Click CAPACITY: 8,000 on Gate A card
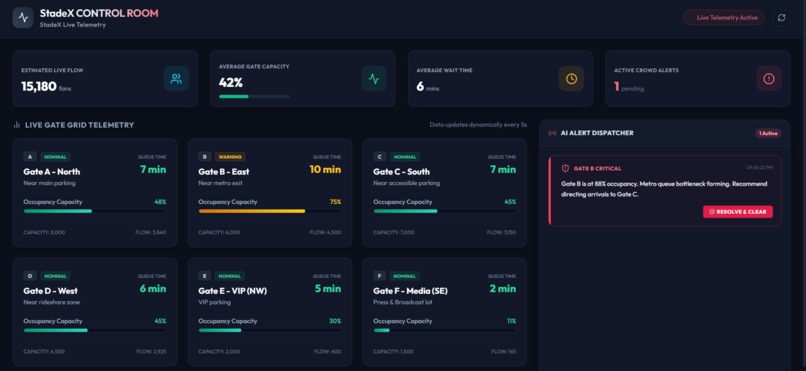Viewport: 806px width, 371px height. [44, 232]
